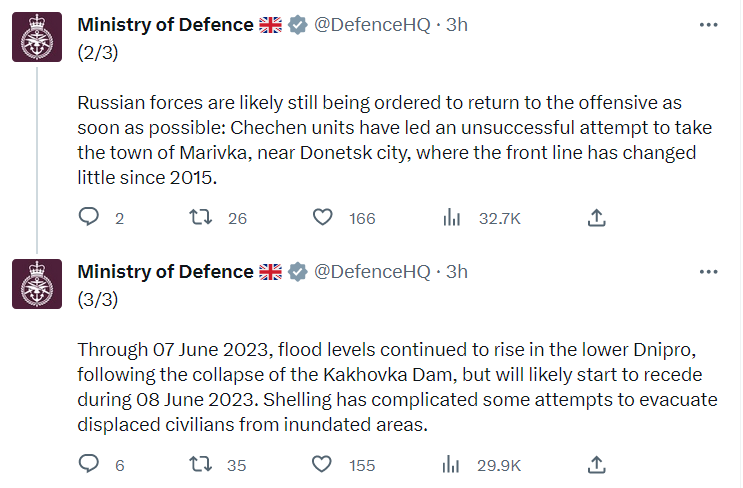Like the (3/3) Kakhovka Dam tweet
The image size is (743, 488).
click(322, 464)
